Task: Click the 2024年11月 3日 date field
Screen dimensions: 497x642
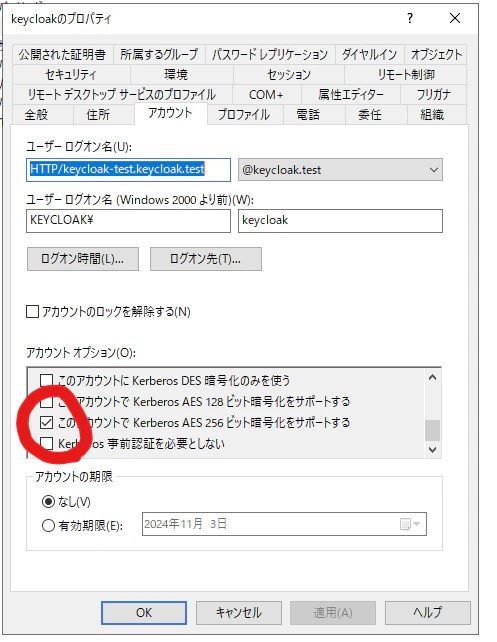Action: 284,524
